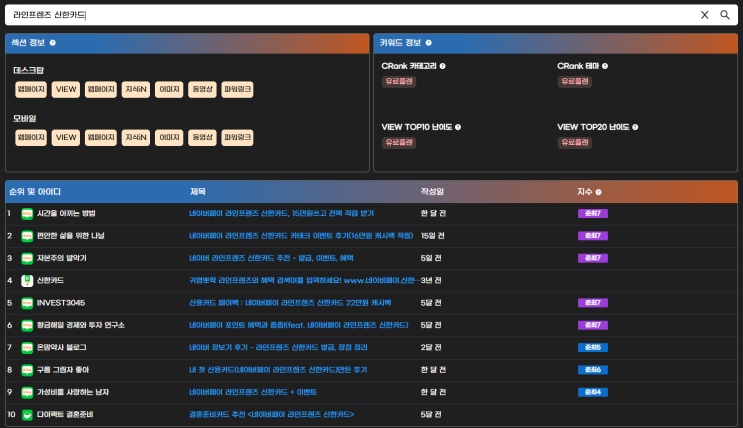Select the 데스크탑 파워링크 section chip
The width and height of the screenshot is (743, 428).
[x=237, y=89]
